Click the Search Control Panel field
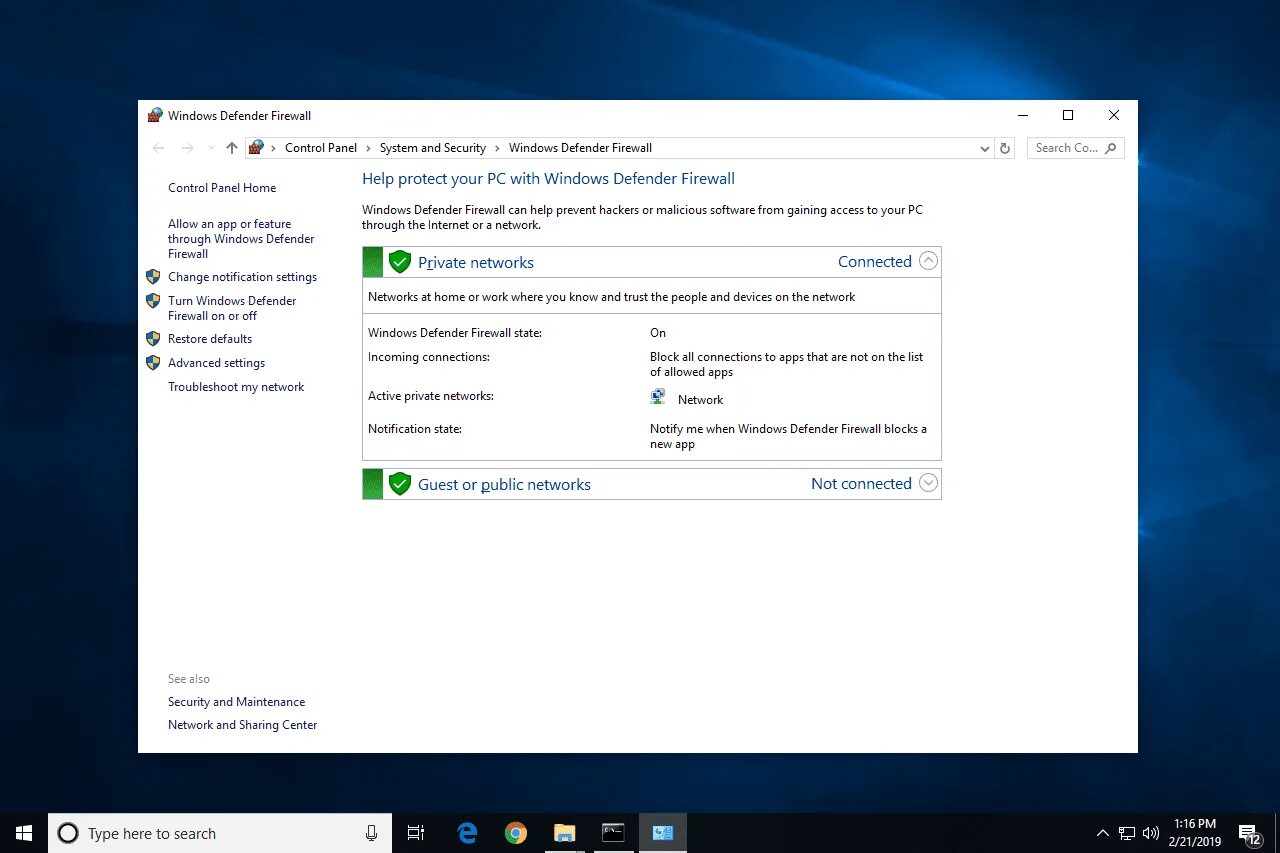 [1075, 148]
